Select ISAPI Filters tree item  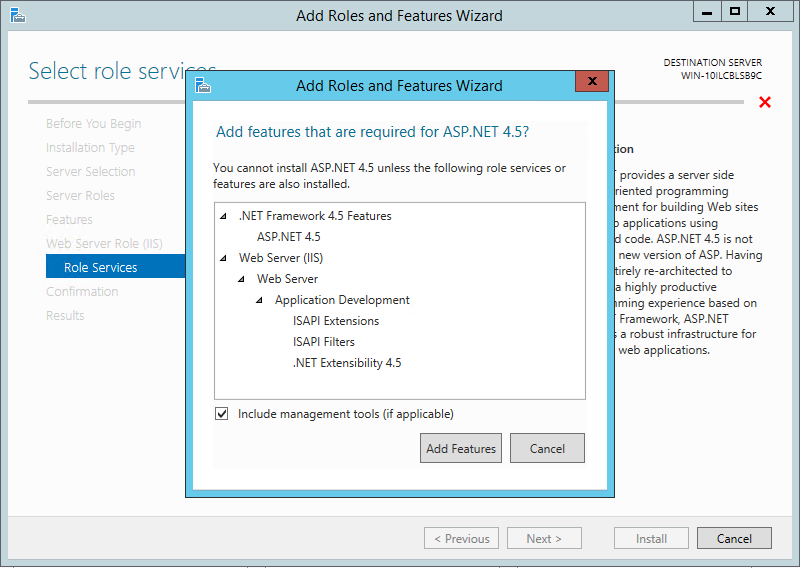[x=322, y=342]
